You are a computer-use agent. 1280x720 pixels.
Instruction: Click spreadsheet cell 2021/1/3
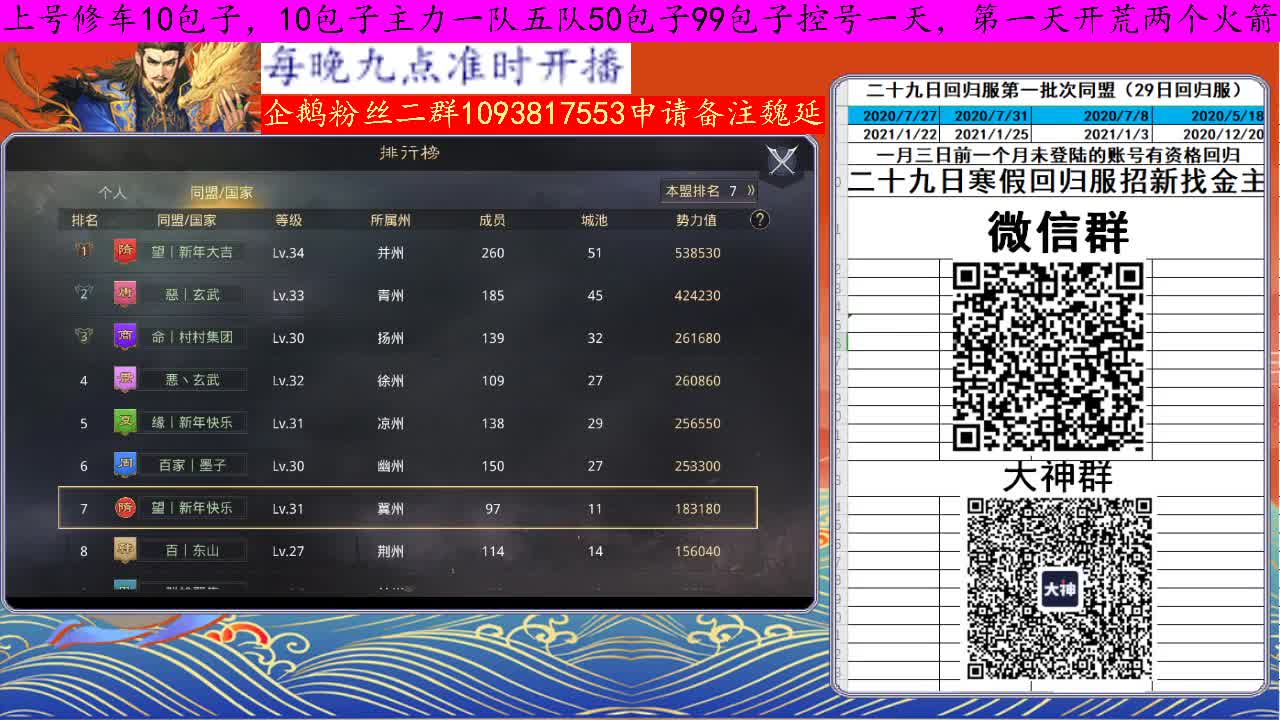(x=1116, y=134)
